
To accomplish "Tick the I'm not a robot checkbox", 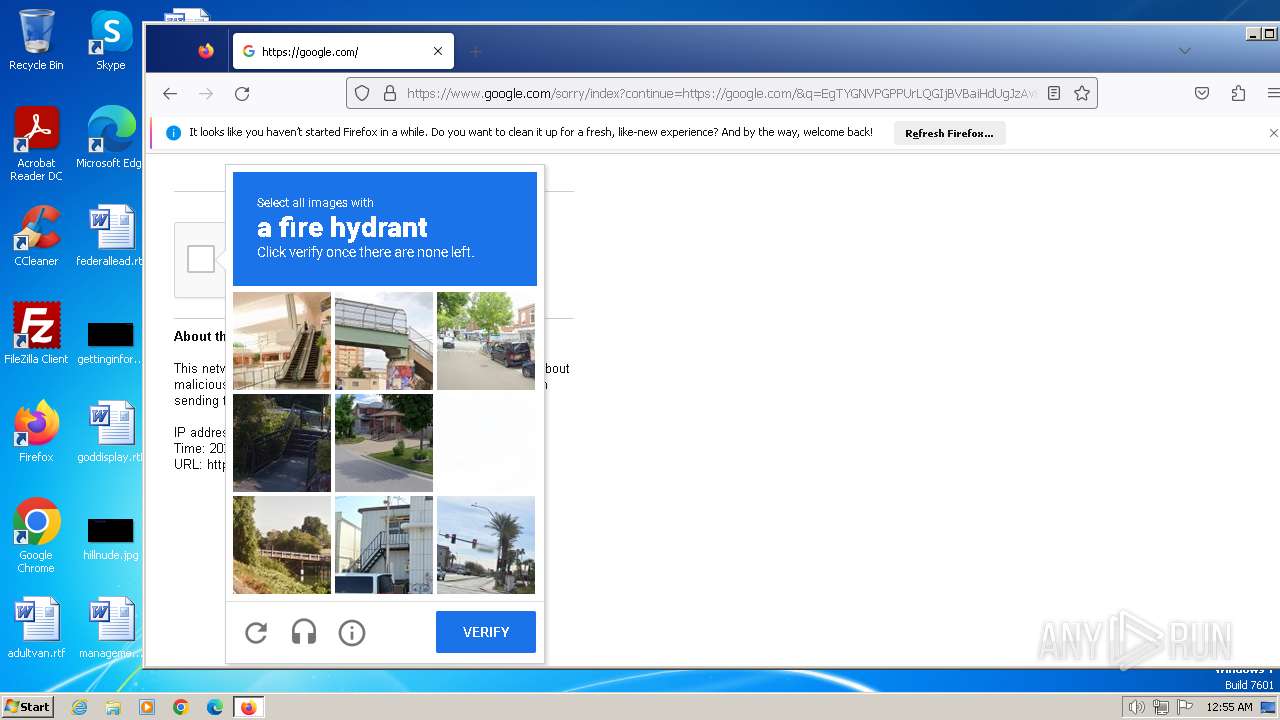I will point(201,259).
